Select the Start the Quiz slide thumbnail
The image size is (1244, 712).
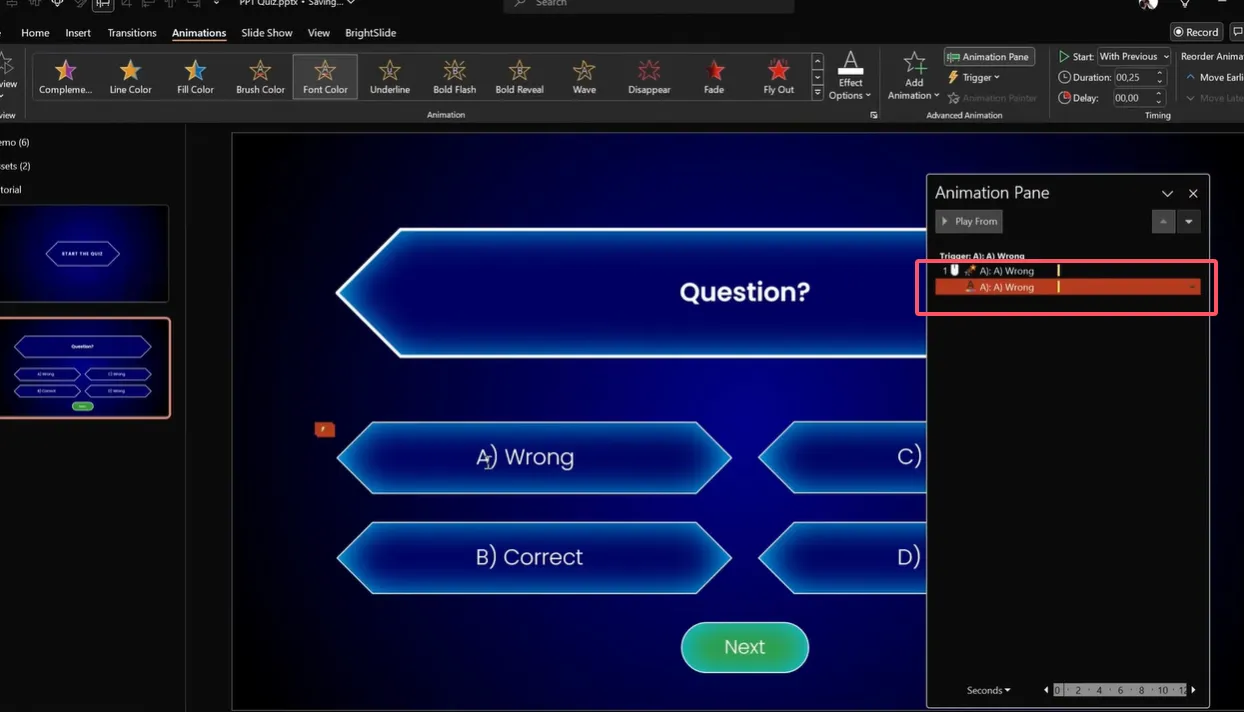tap(83, 254)
